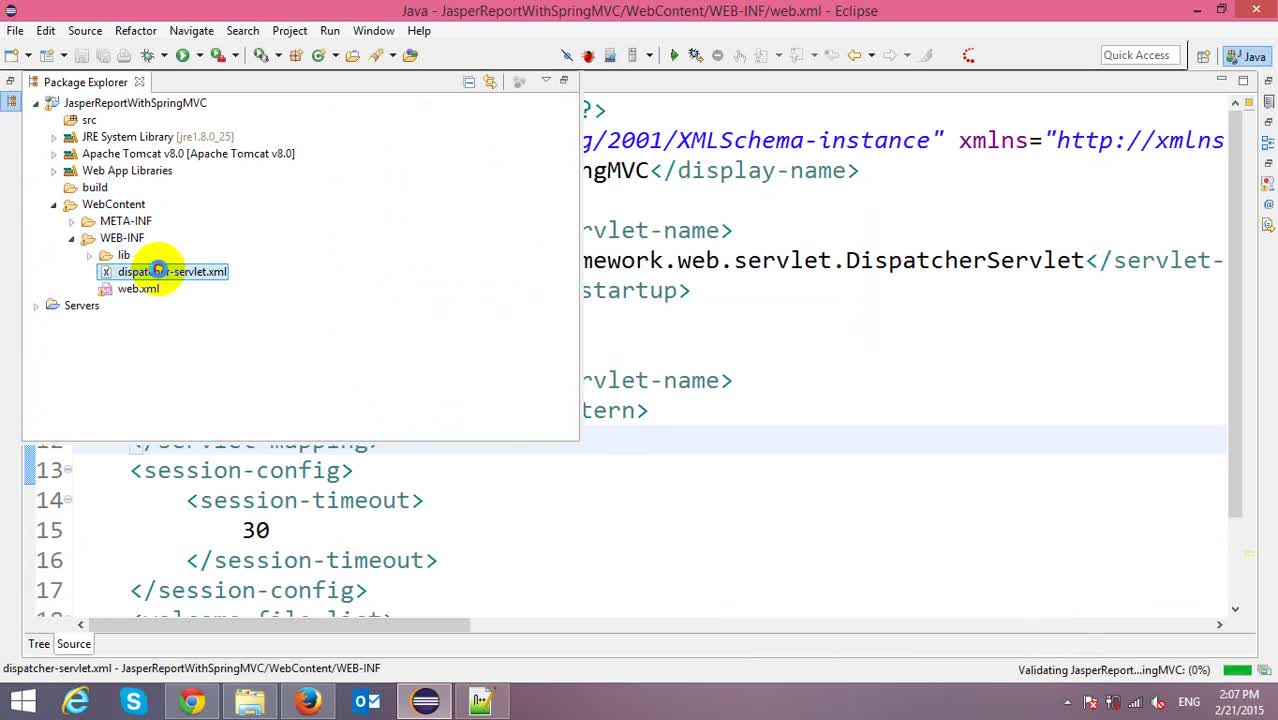Open the Window menu

(374, 31)
